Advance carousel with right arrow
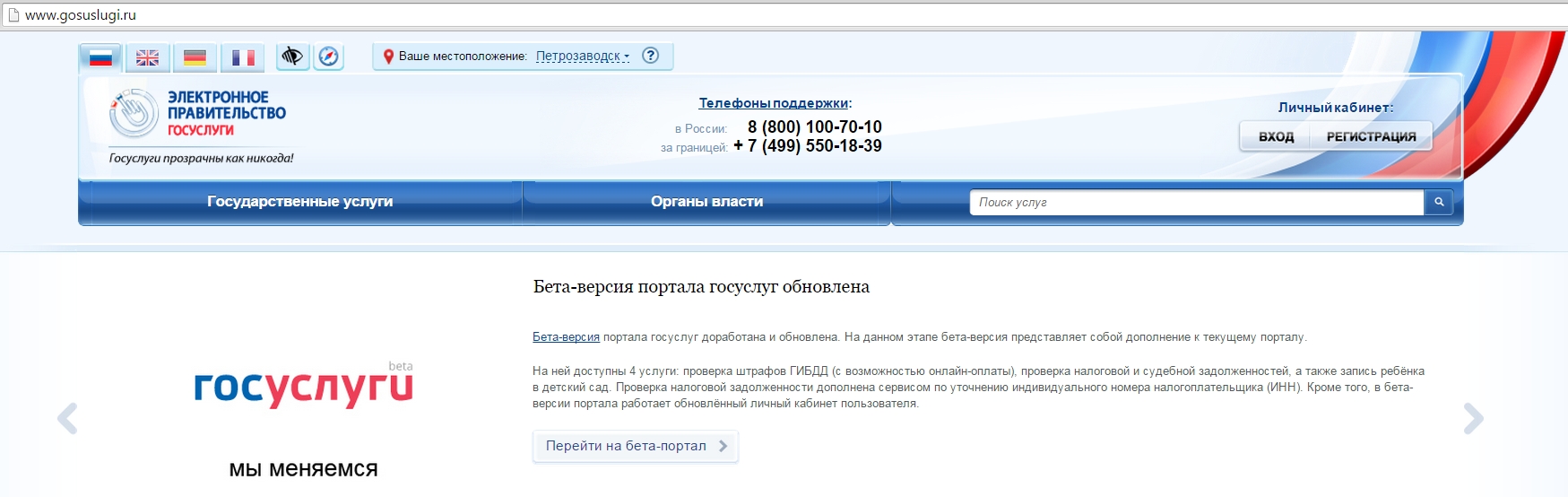1568x497 pixels. point(1473,419)
